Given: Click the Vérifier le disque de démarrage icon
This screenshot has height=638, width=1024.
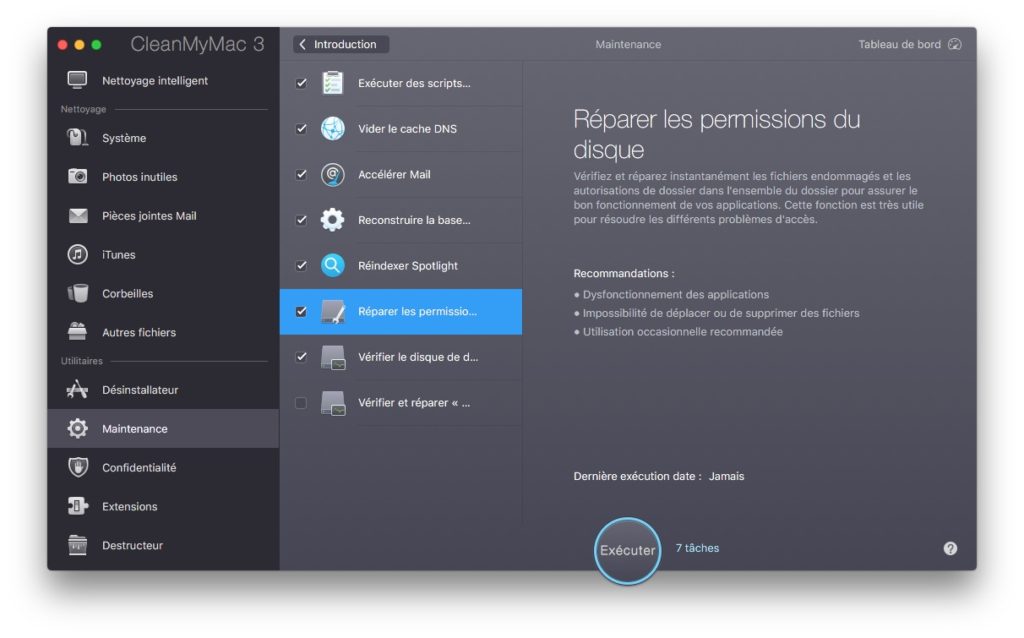Looking at the screenshot, I should coord(333,357).
